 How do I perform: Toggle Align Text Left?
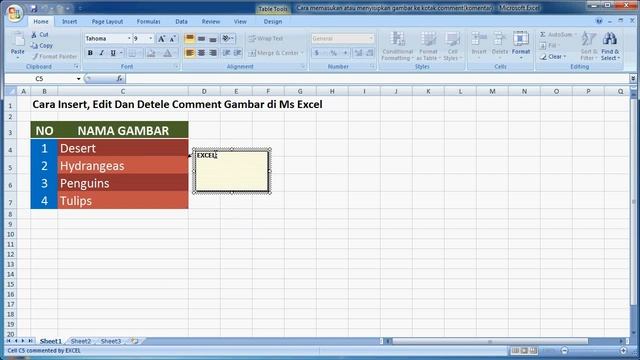point(189,53)
